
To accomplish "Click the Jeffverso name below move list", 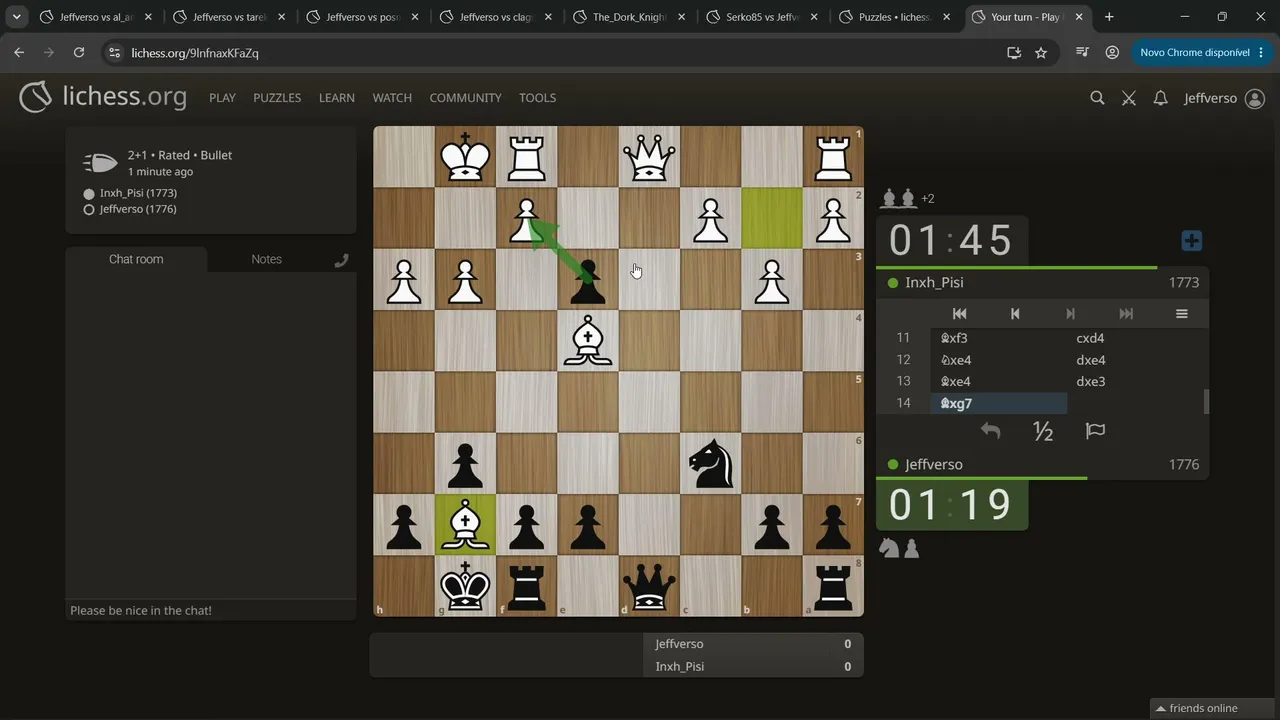I will click(x=934, y=464).
